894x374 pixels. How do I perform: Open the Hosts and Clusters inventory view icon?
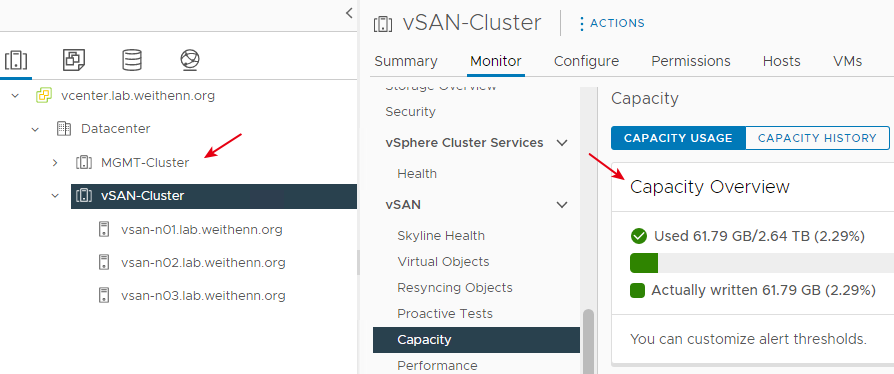tap(16, 60)
